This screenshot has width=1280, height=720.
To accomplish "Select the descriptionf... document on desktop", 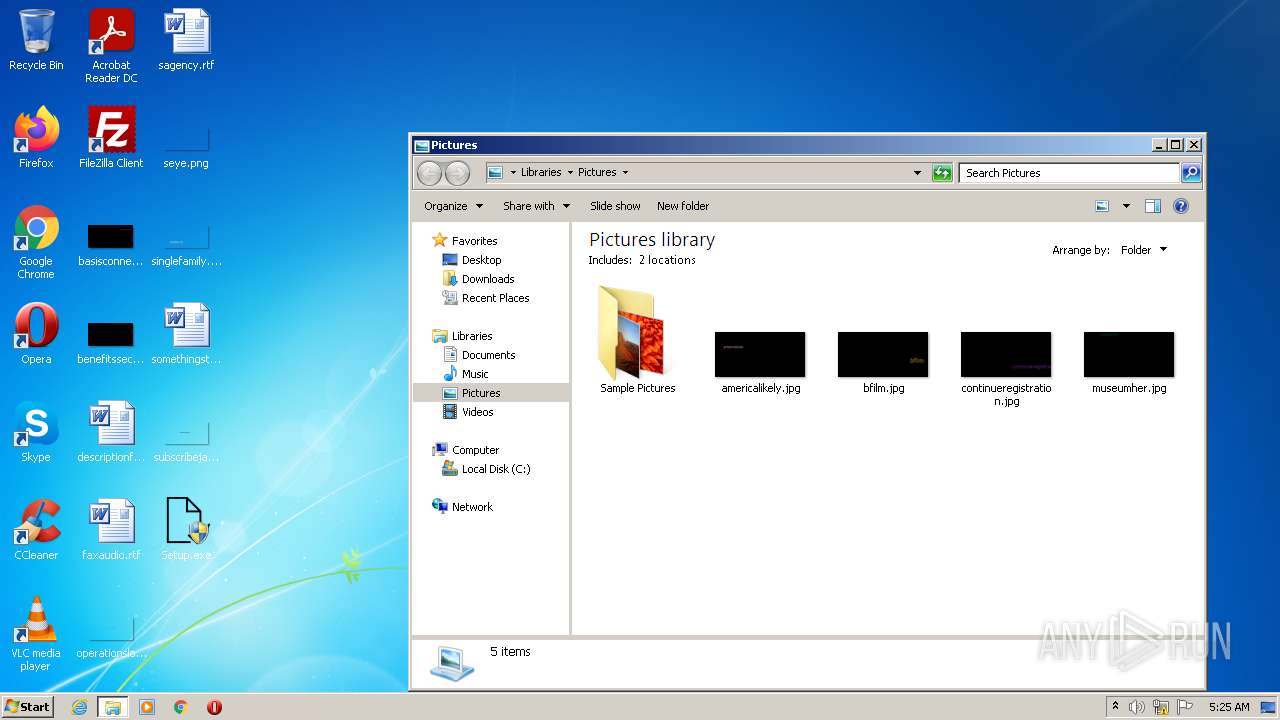I will click(111, 432).
